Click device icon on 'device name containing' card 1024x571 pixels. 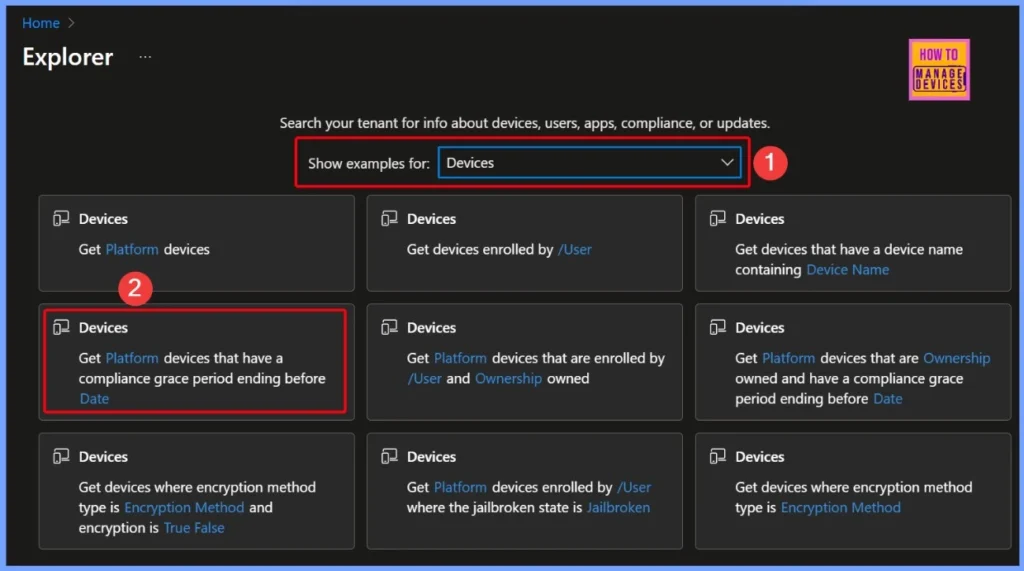point(718,218)
